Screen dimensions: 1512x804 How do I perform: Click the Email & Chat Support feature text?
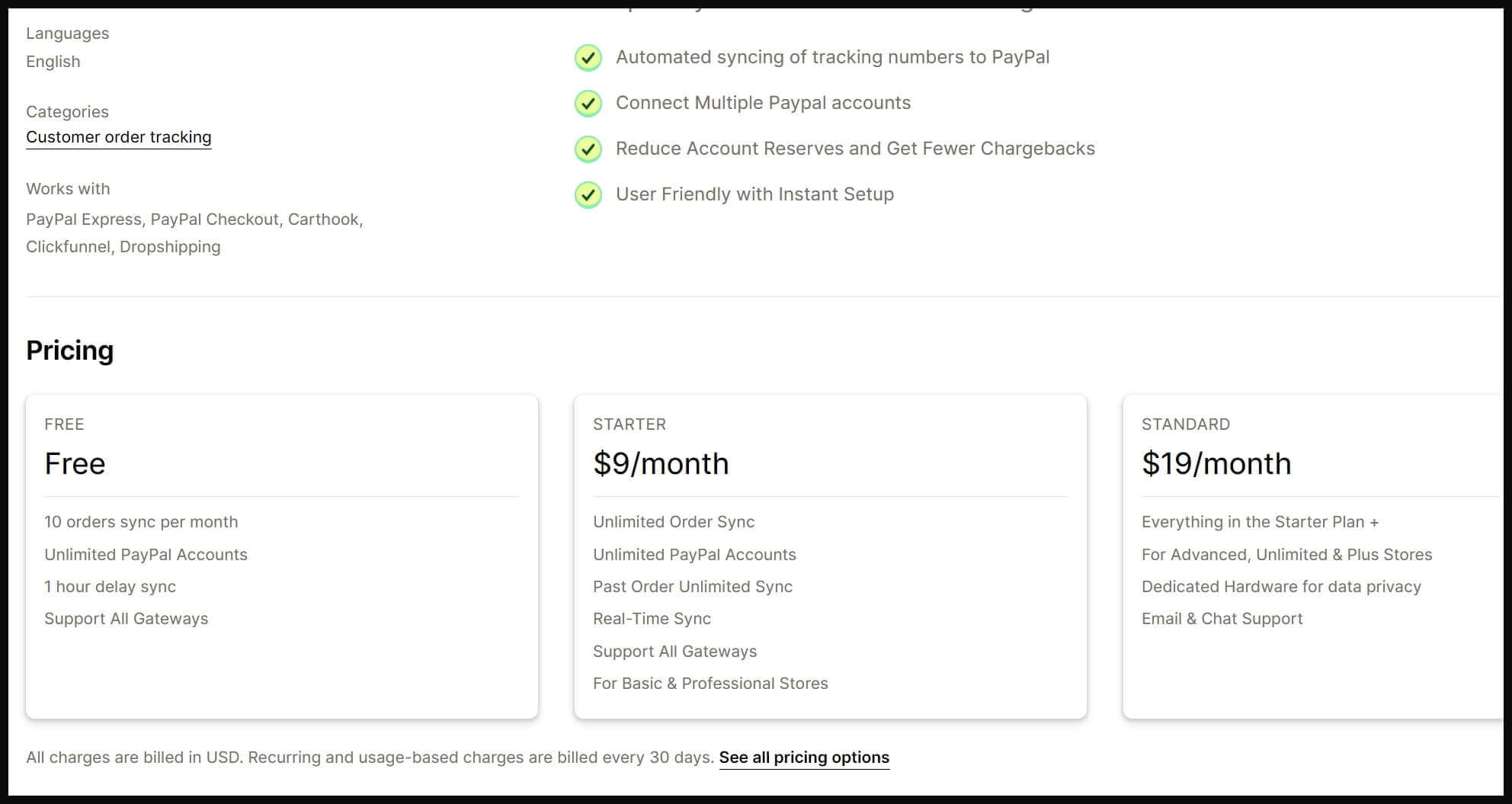tap(1222, 619)
